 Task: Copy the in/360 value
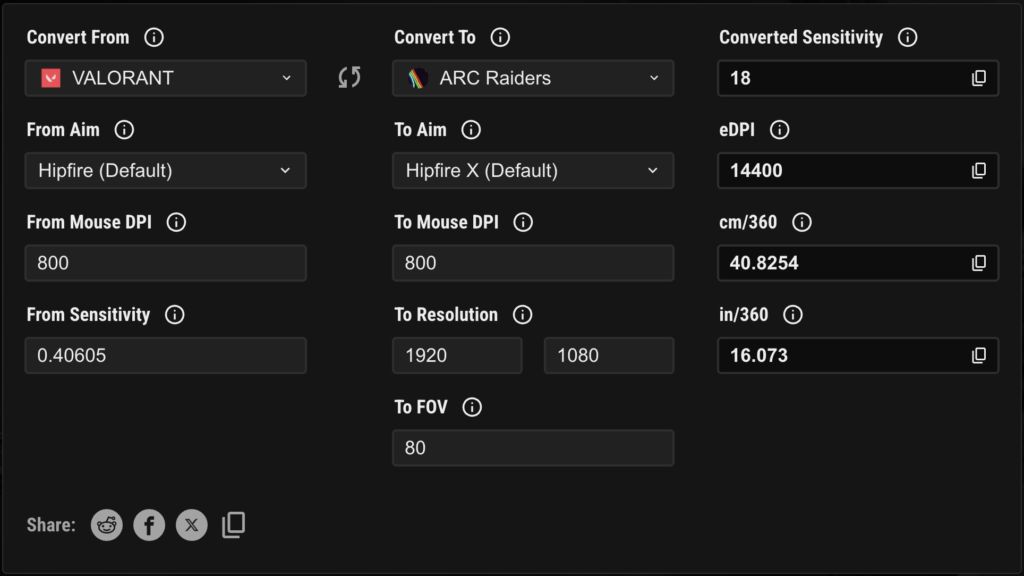[x=979, y=355]
